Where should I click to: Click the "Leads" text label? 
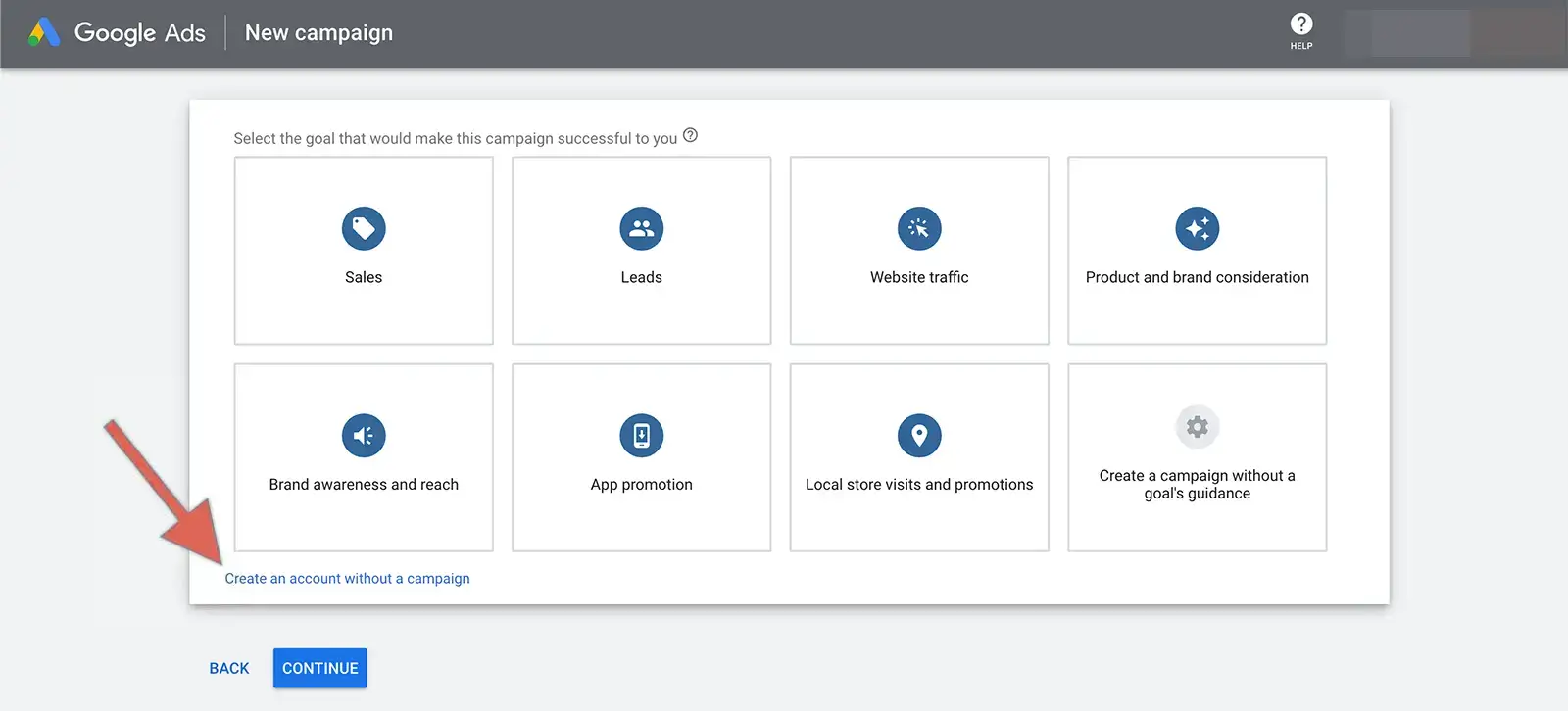pos(641,278)
